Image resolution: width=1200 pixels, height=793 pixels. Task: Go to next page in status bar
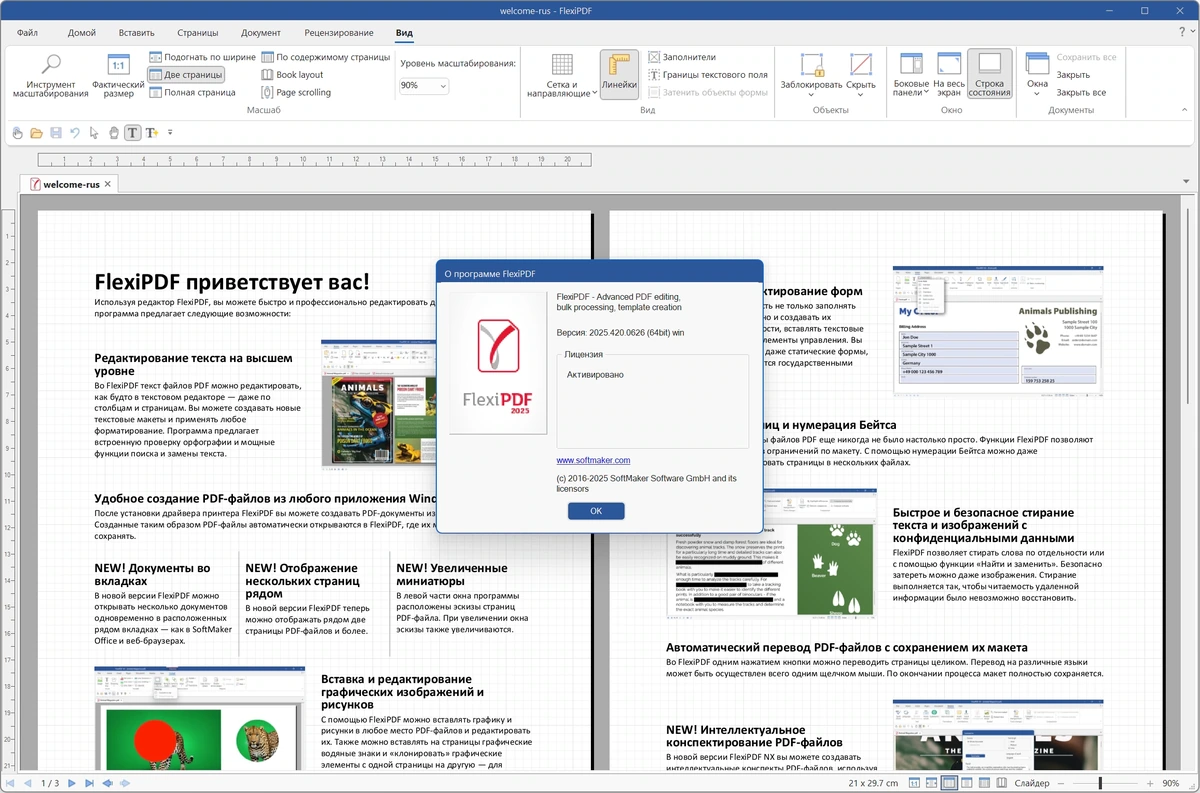coord(72,783)
